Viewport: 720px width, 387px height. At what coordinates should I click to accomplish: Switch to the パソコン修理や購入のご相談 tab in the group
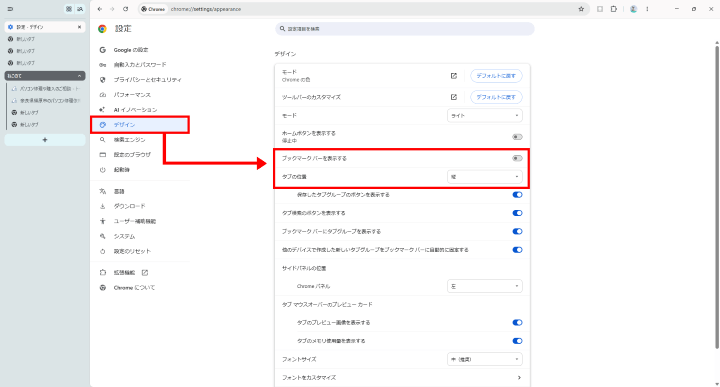point(46,89)
